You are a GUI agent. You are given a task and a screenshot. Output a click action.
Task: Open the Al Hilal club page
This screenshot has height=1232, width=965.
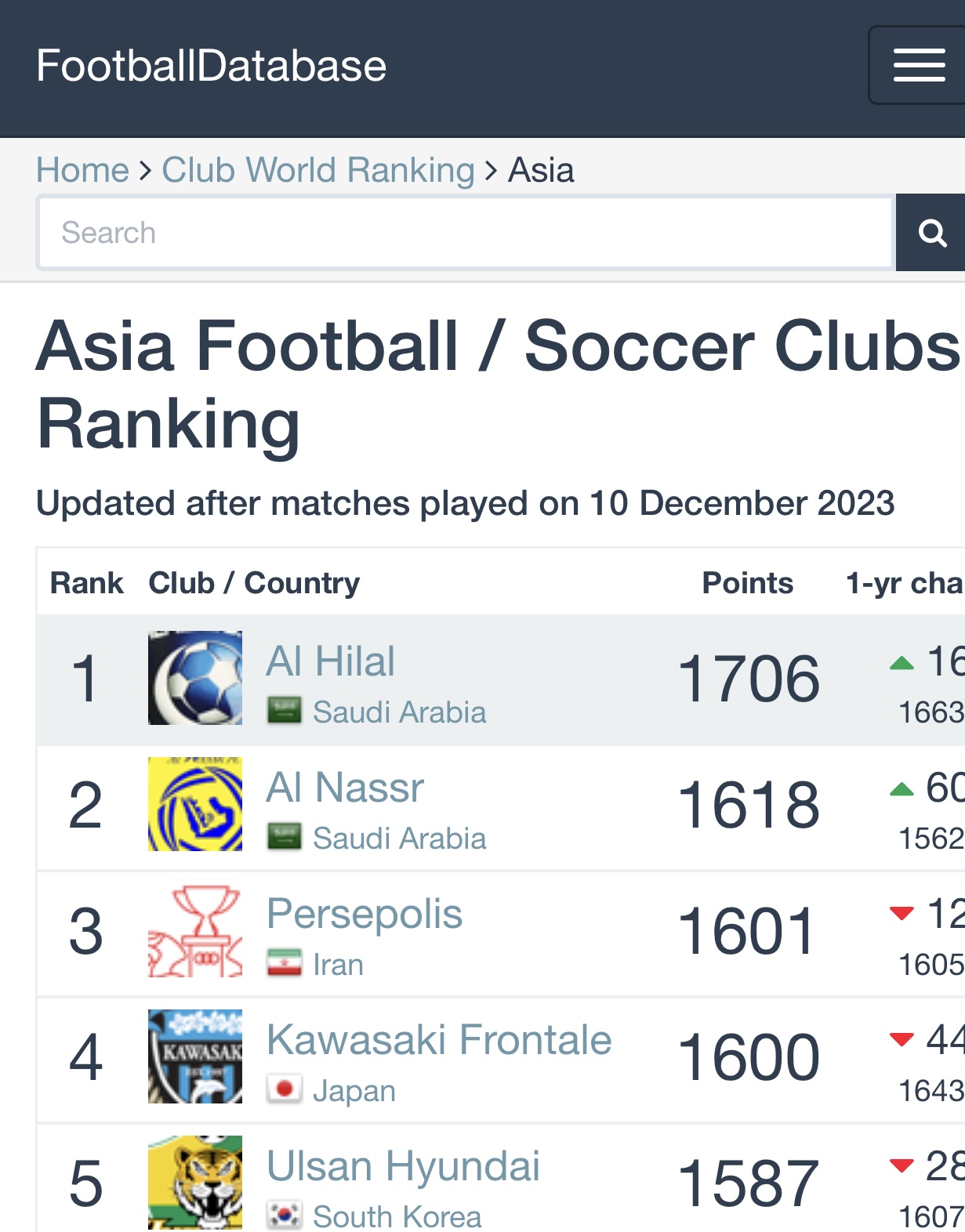(x=331, y=661)
